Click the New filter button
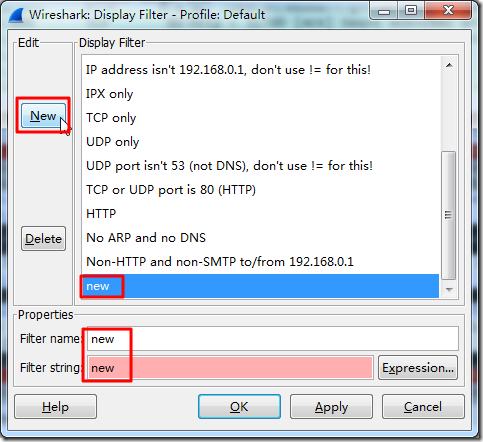 43,116
